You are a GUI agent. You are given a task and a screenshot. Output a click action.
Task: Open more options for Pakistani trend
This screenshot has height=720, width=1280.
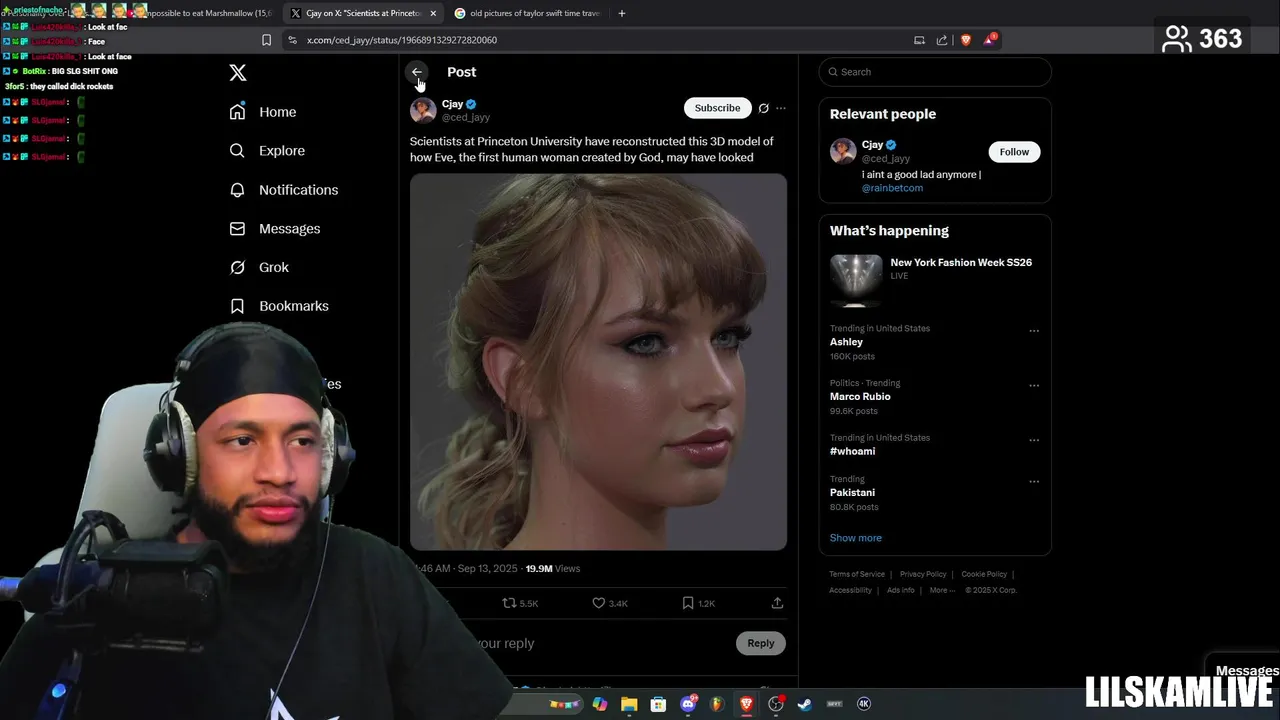pyautogui.click(x=1034, y=482)
